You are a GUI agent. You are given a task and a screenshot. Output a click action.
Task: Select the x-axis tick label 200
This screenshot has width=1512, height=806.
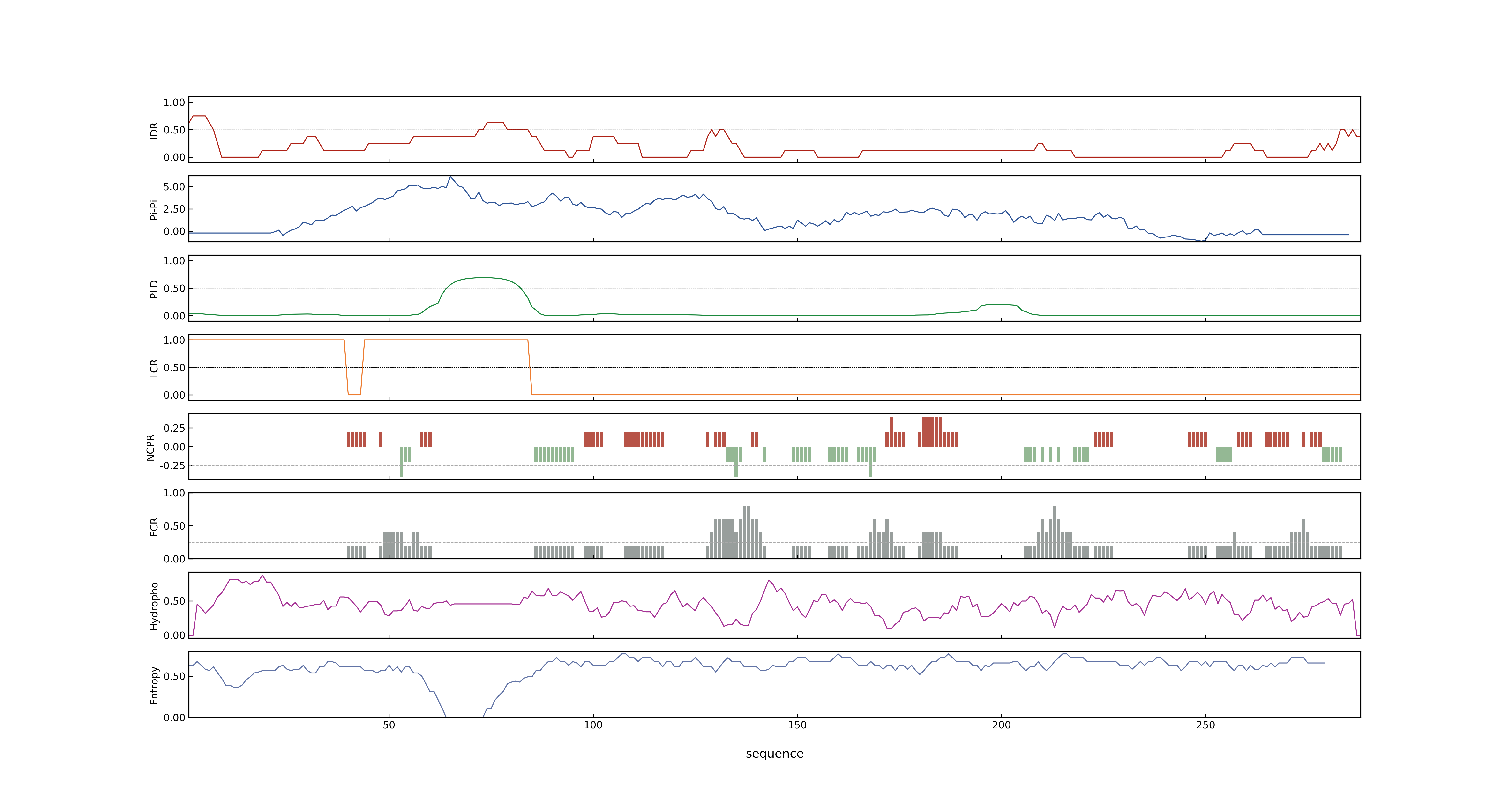tap(1001, 725)
